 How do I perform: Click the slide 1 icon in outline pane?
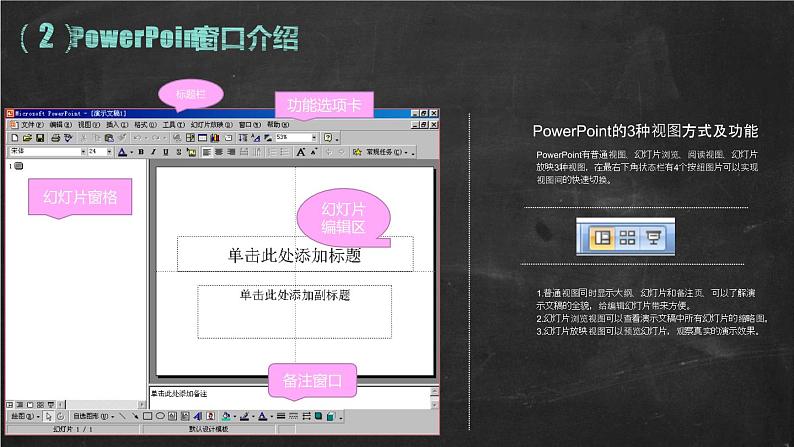point(19,166)
